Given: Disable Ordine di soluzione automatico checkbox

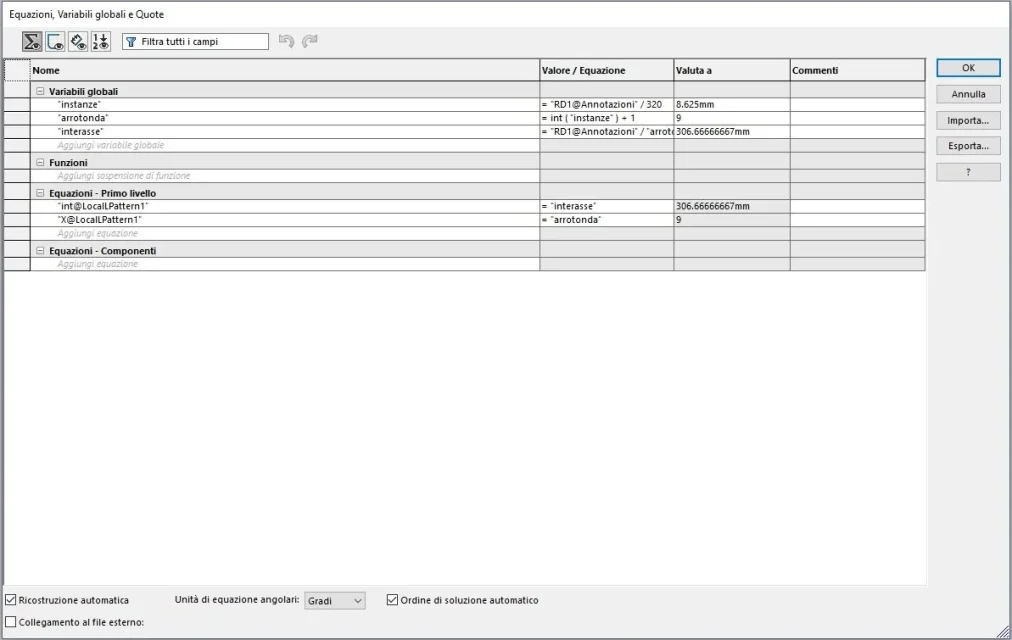Looking at the screenshot, I should [392, 600].
